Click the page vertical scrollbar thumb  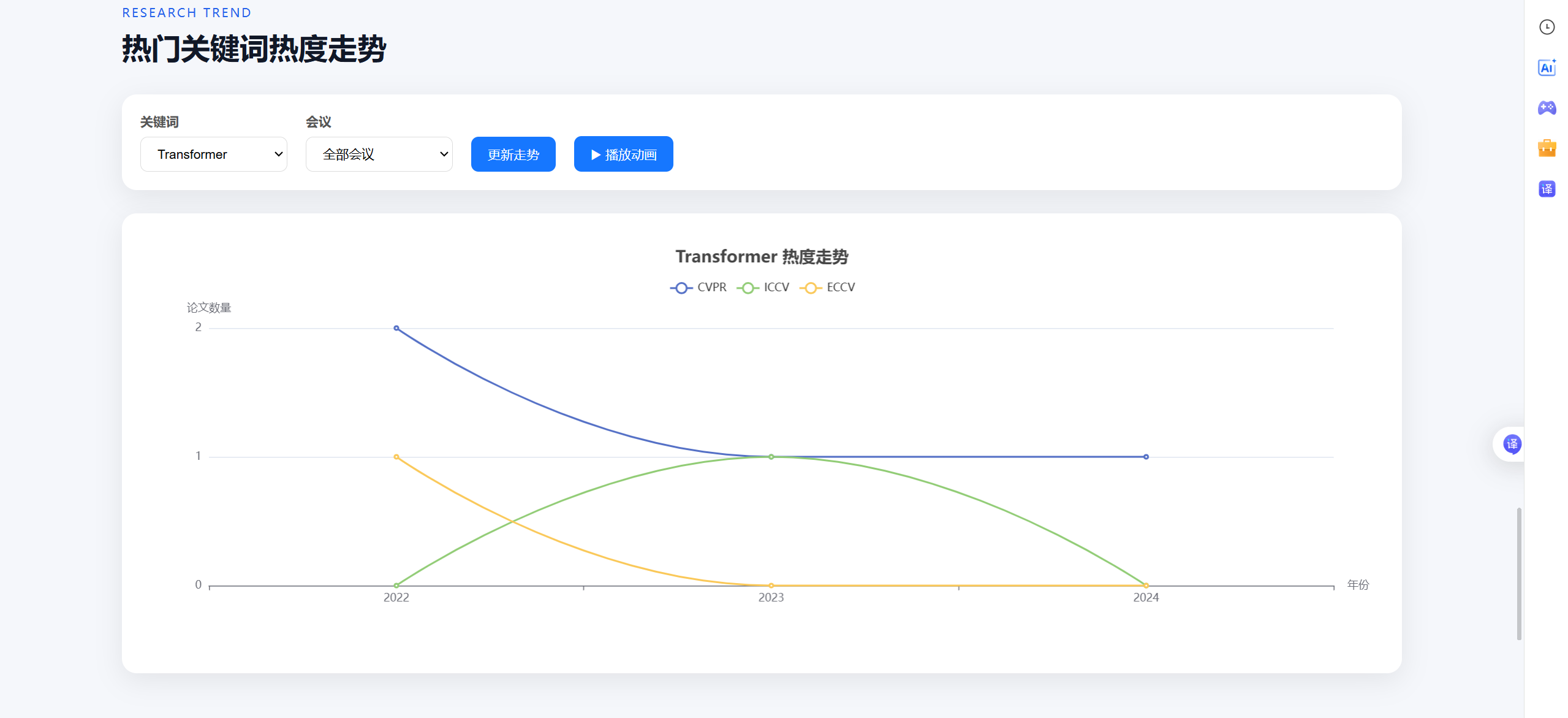point(1519,573)
